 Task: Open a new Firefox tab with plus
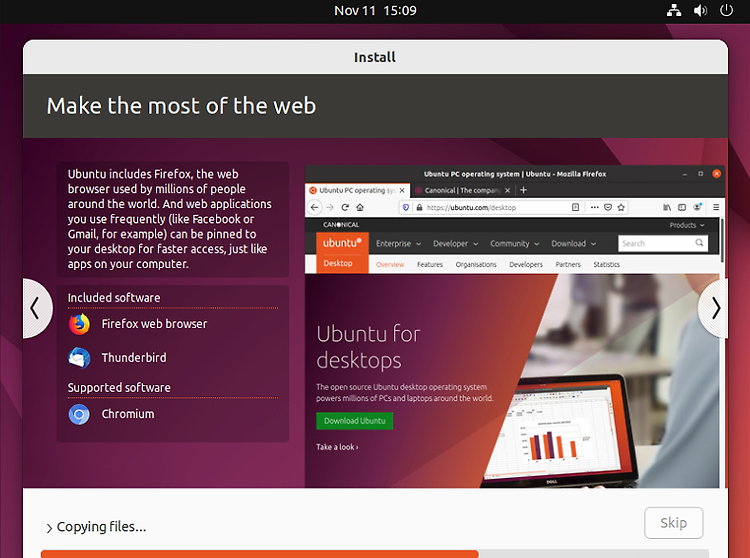coord(523,190)
